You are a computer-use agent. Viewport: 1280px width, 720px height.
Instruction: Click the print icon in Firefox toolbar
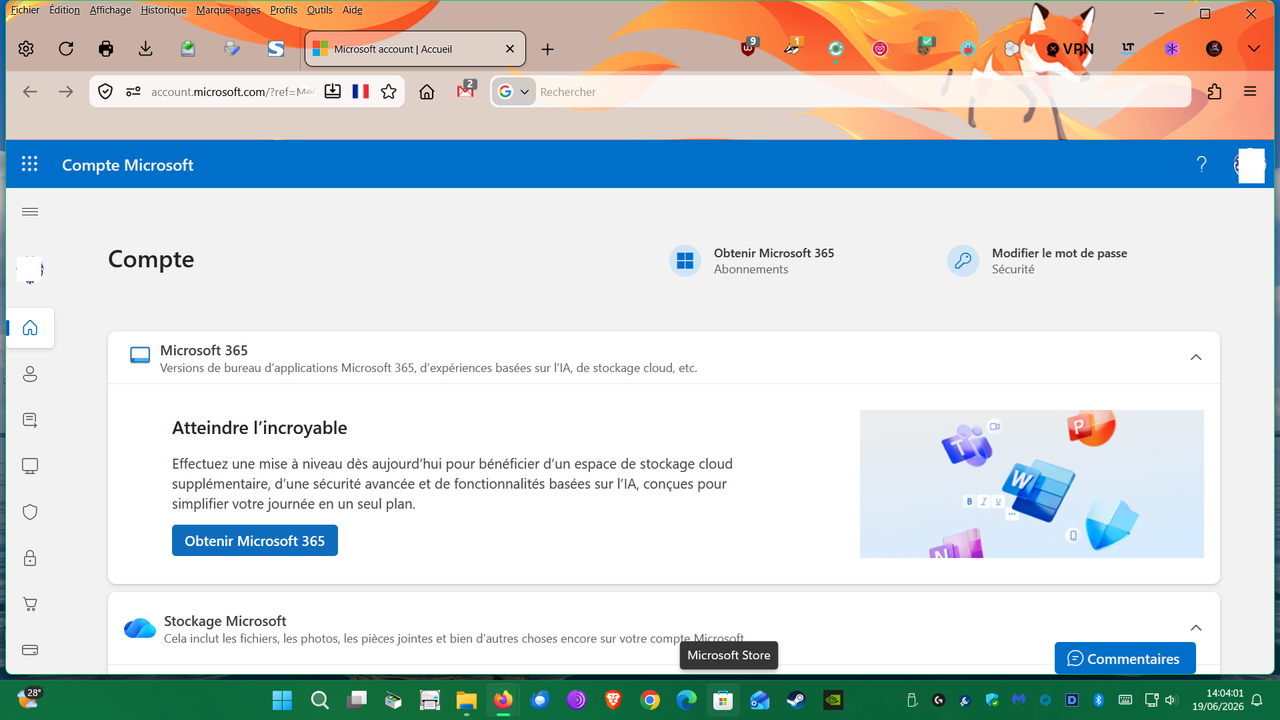(106, 49)
